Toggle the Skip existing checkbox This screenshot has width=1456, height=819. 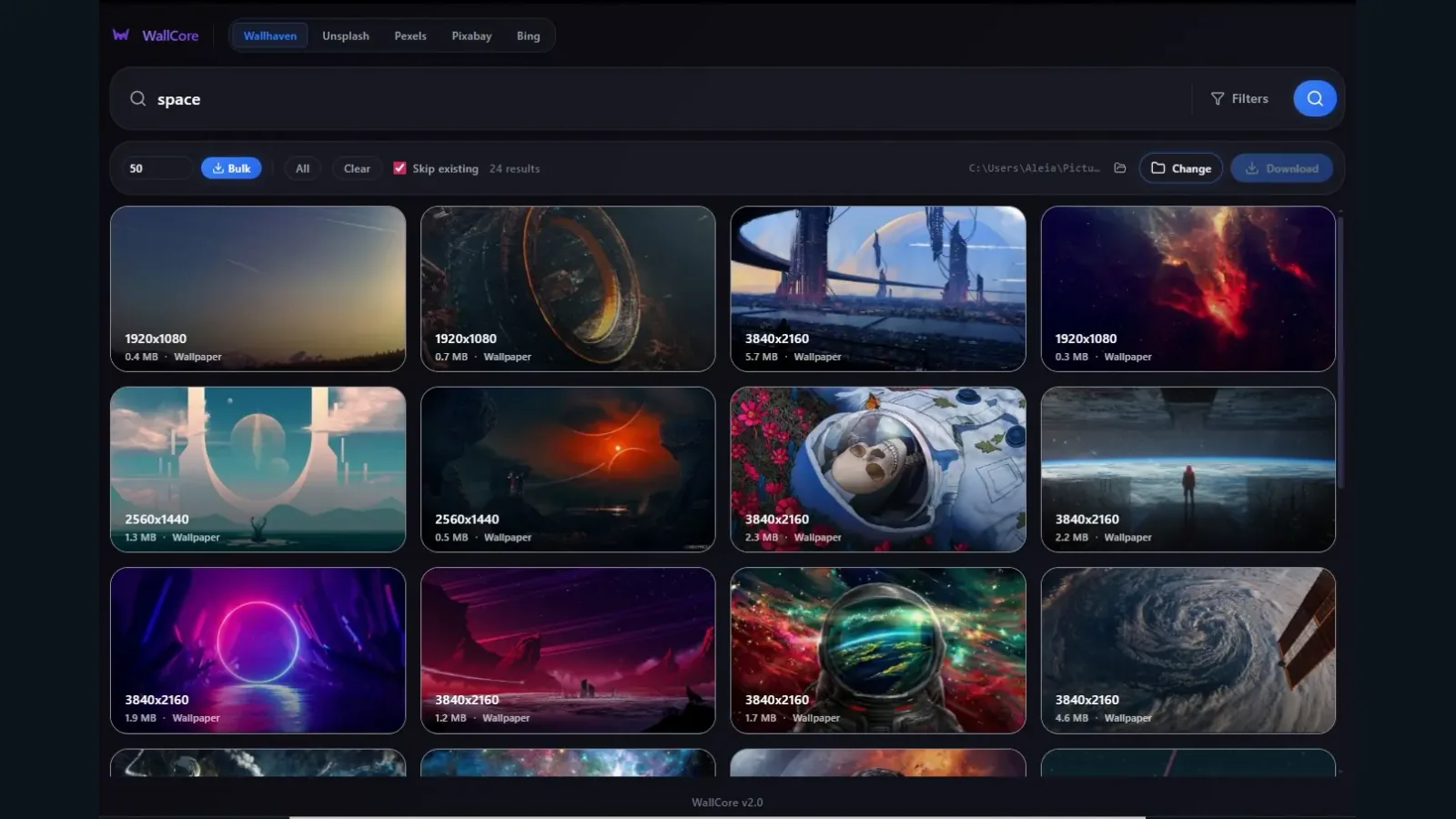(399, 168)
